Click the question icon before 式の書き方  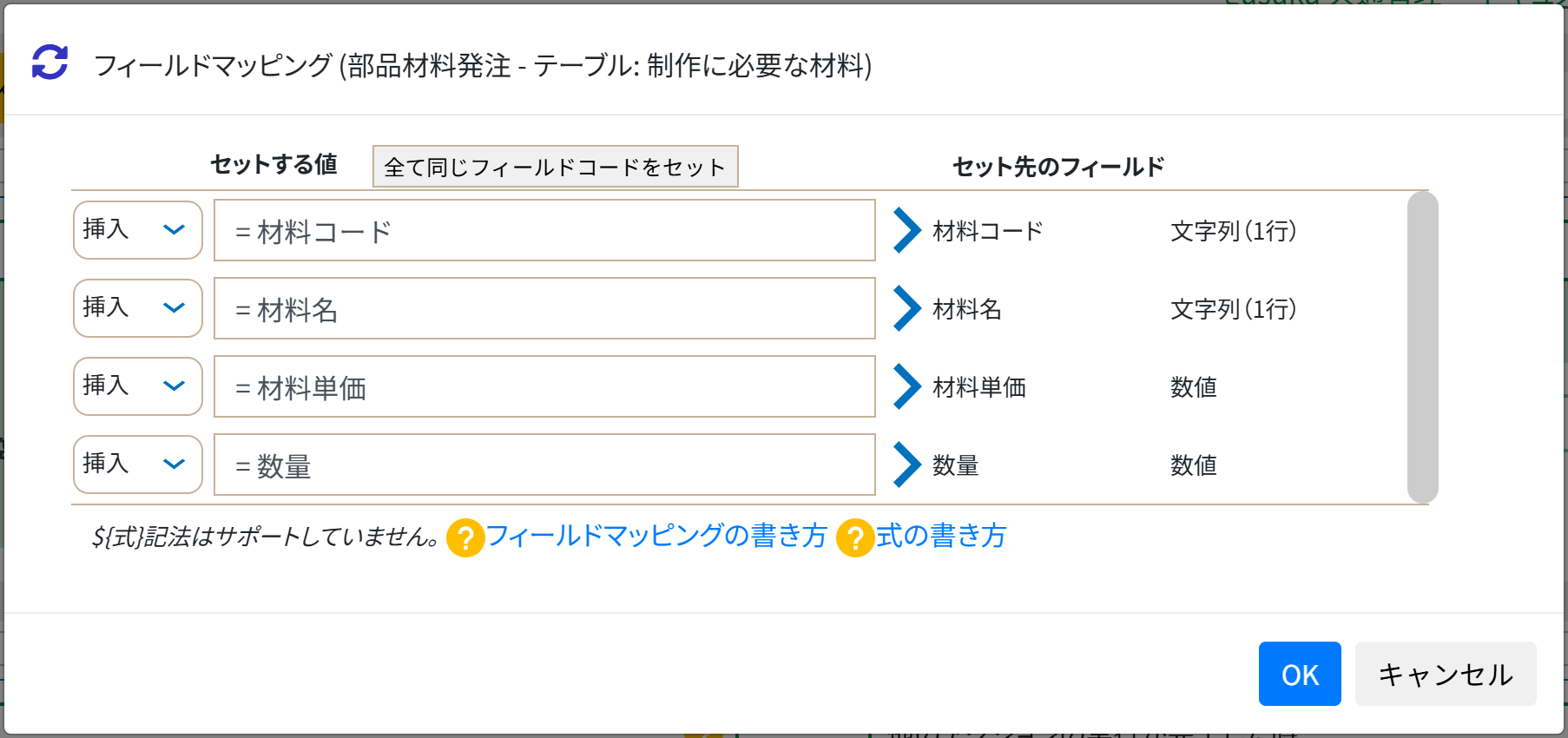point(855,538)
